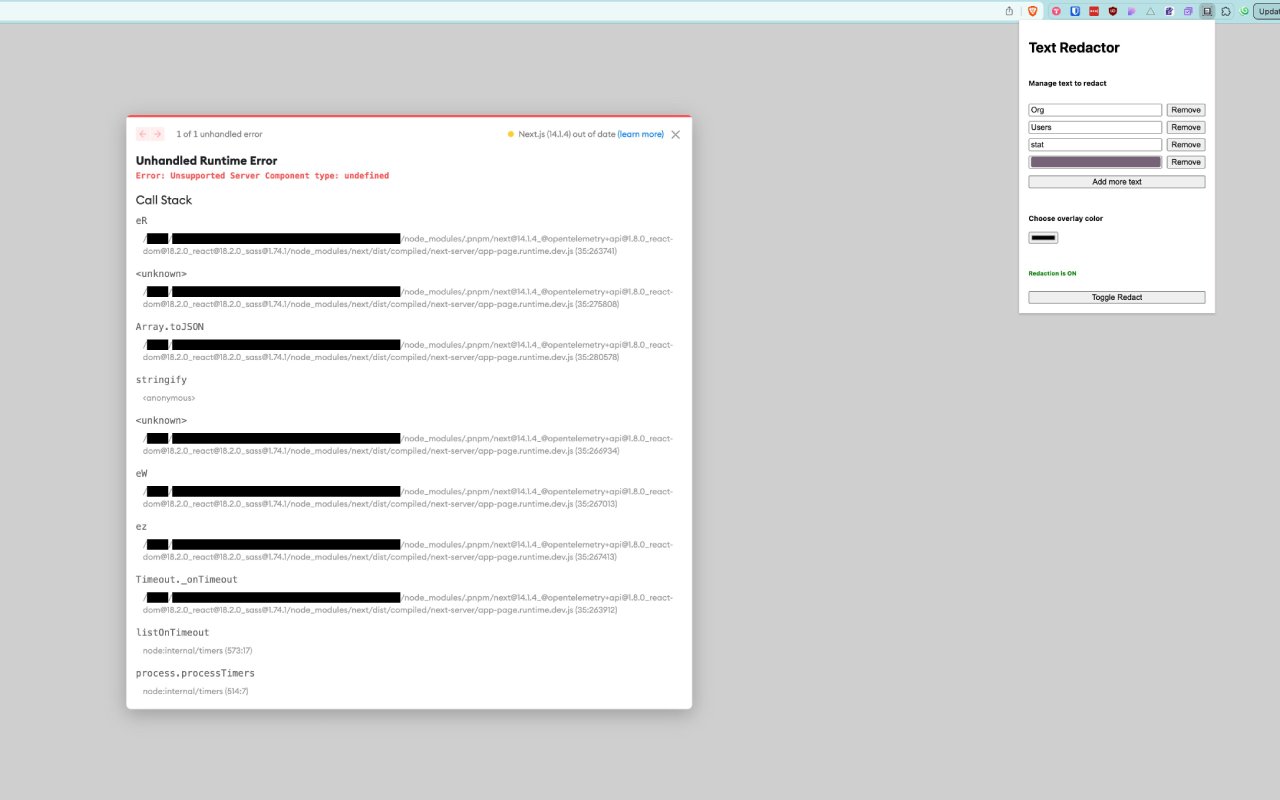Open the purple clipboard extension icon
Screen dimensions: 1280x800
tap(1169, 11)
